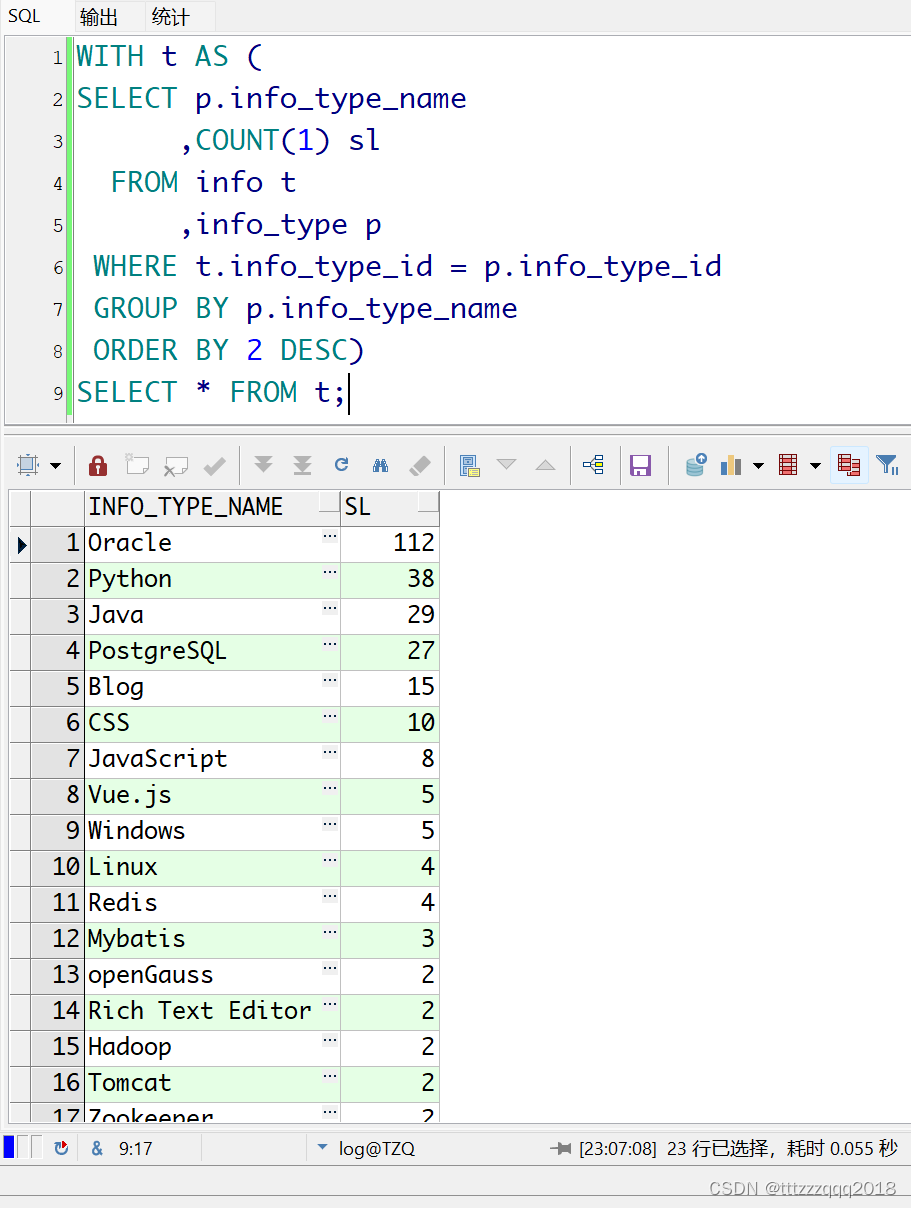The image size is (911, 1208).
Task: Click the bar chart icon
Action: click(x=731, y=465)
